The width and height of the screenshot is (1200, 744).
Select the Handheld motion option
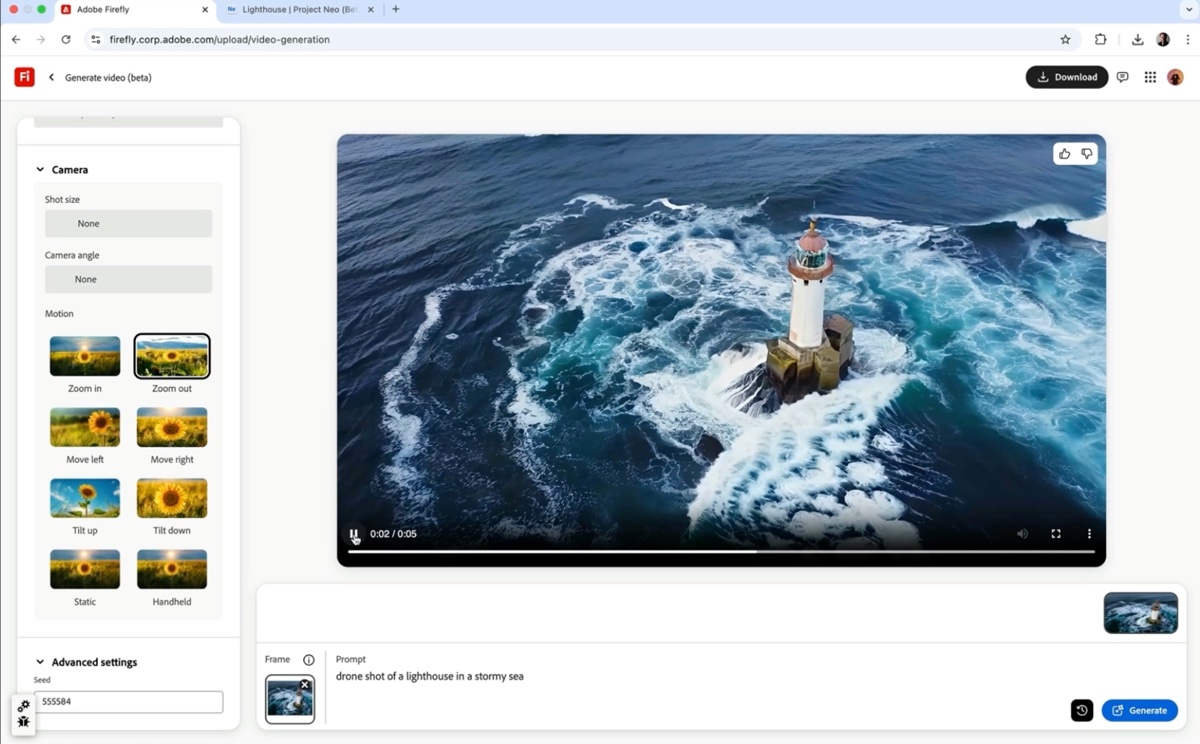[x=172, y=569]
